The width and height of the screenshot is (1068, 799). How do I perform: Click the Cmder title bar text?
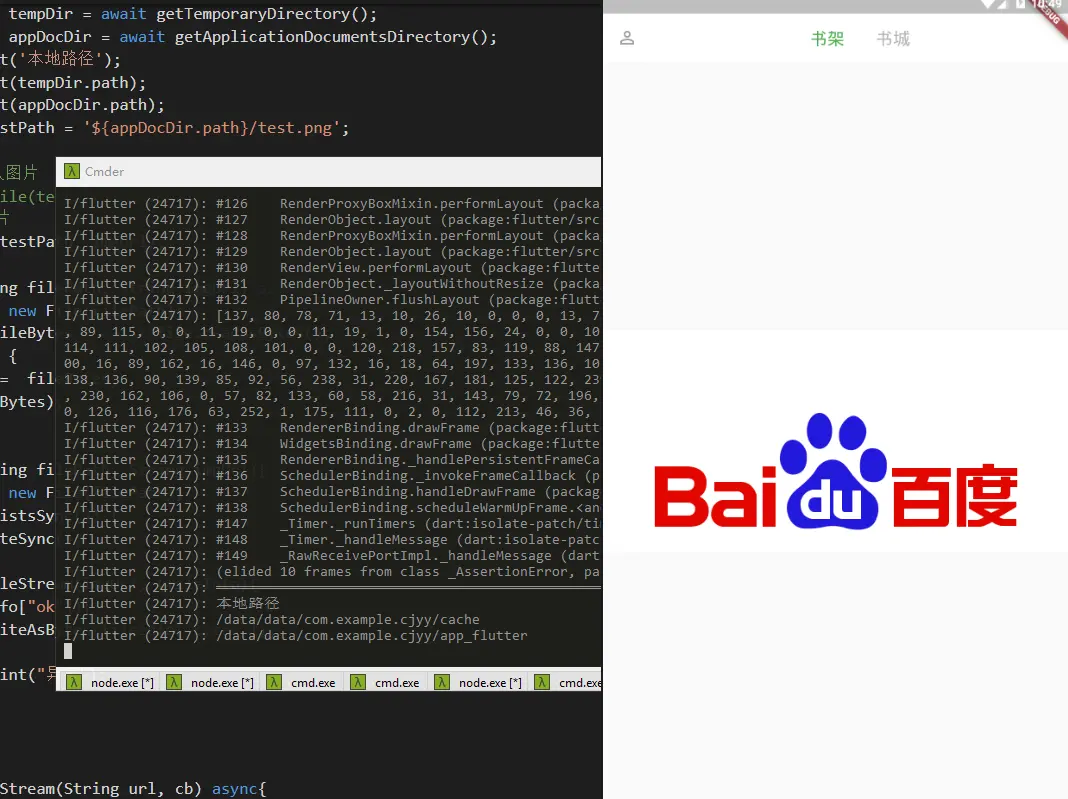tap(104, 172)
